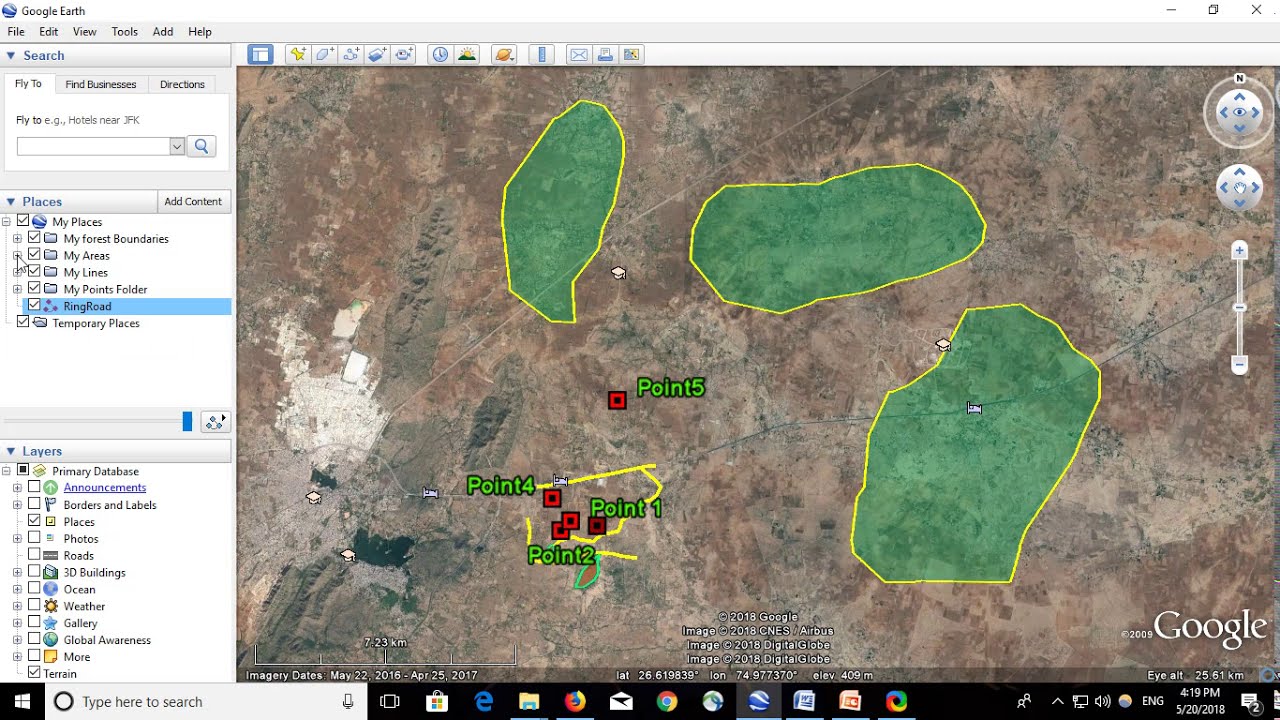Click the Save Image toolbar icon
The image size is (1280, 720).
click(632, 55)
